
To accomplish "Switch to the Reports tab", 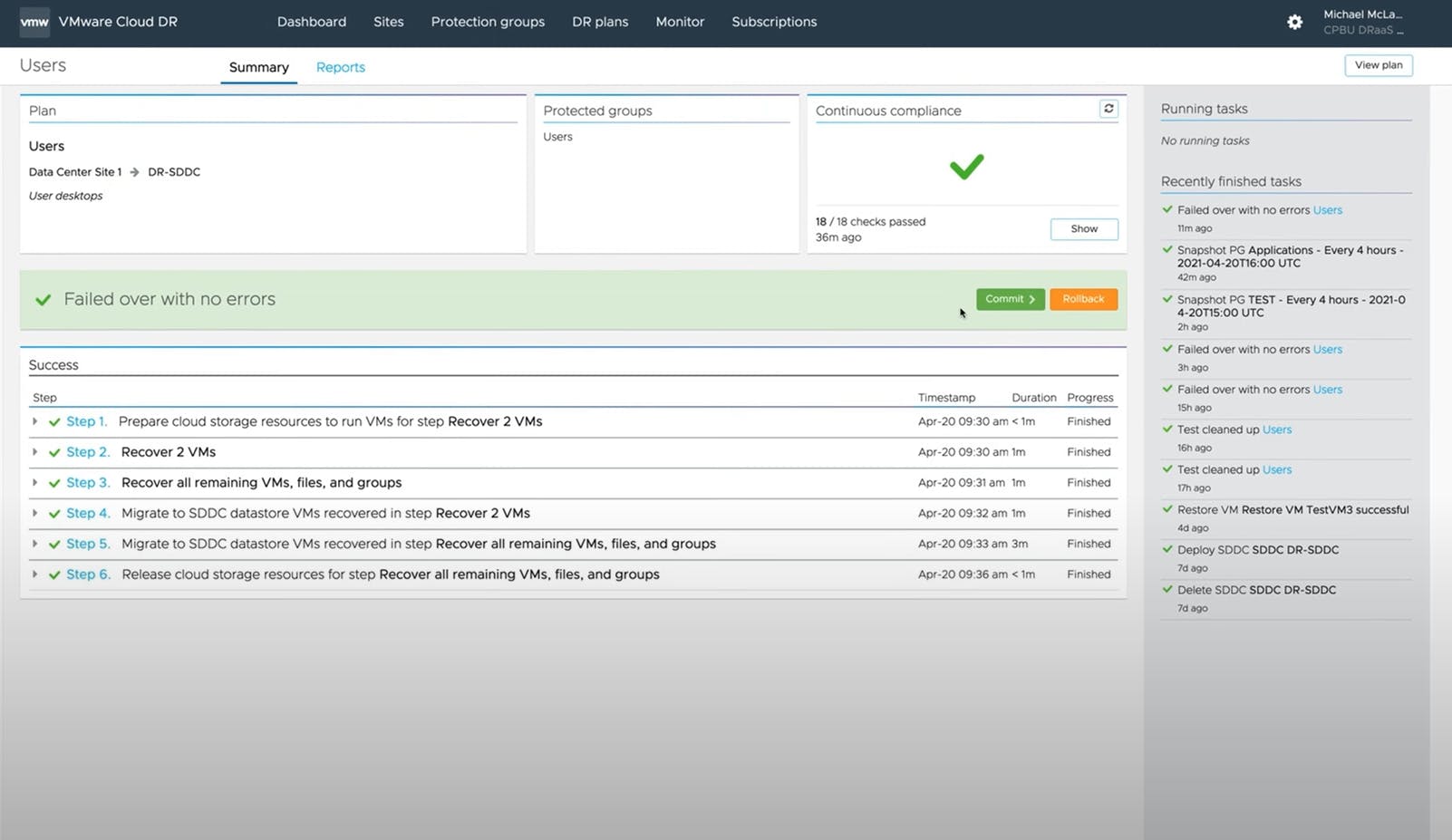I will point(340,67).
